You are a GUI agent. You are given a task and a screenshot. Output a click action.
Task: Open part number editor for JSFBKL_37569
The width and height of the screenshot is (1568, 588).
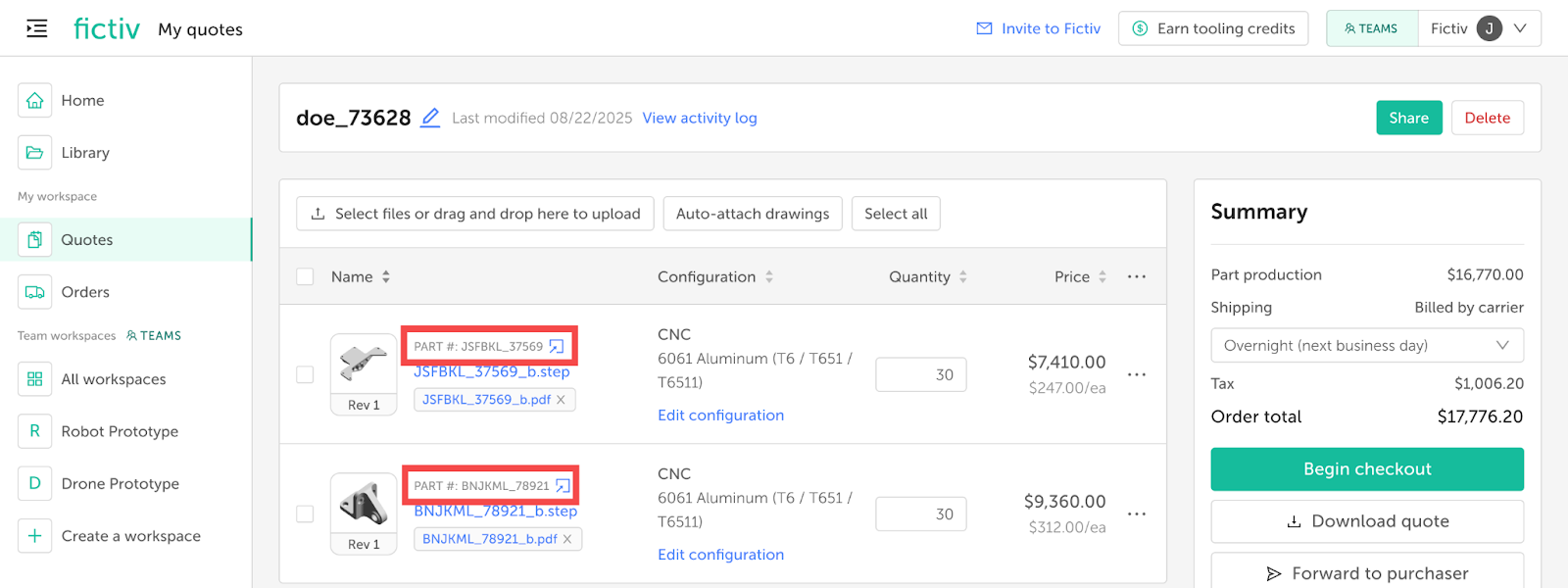(557, 346)
